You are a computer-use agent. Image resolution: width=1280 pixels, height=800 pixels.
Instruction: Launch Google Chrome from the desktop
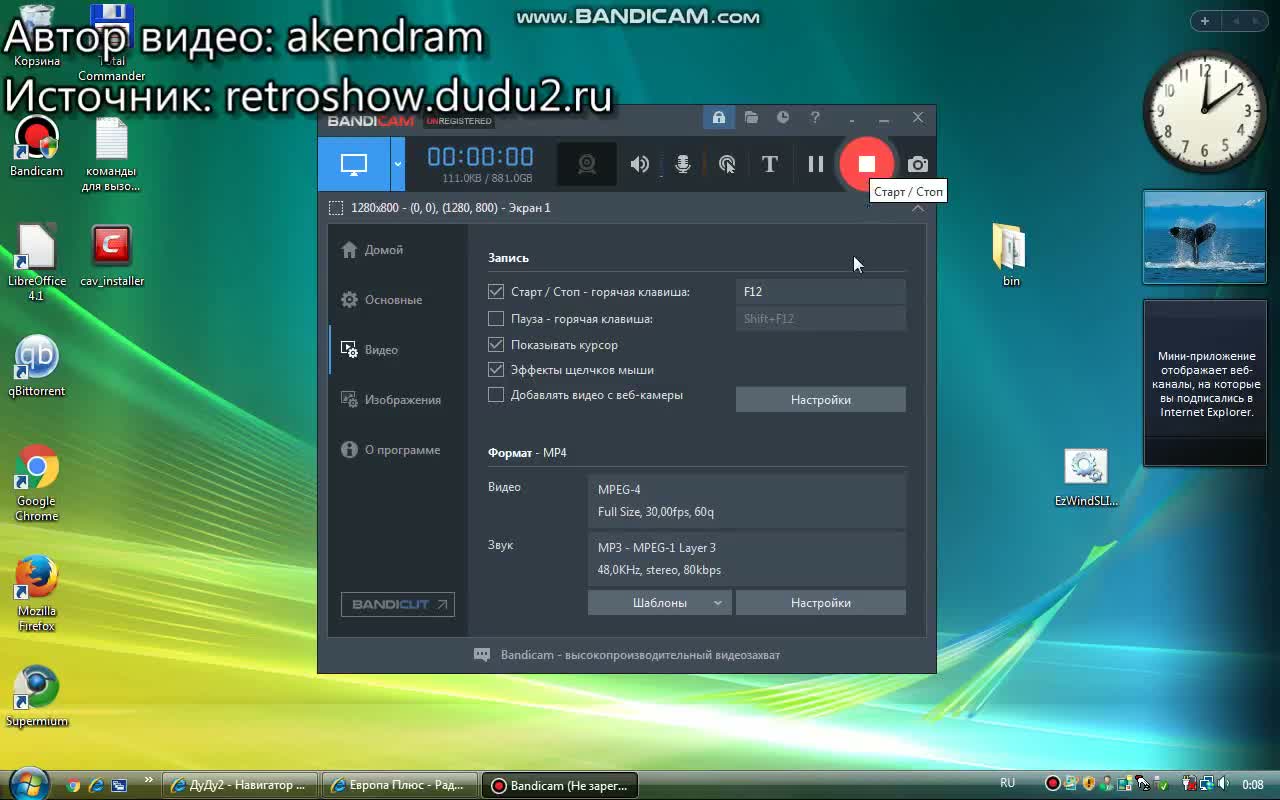[37, 484]
